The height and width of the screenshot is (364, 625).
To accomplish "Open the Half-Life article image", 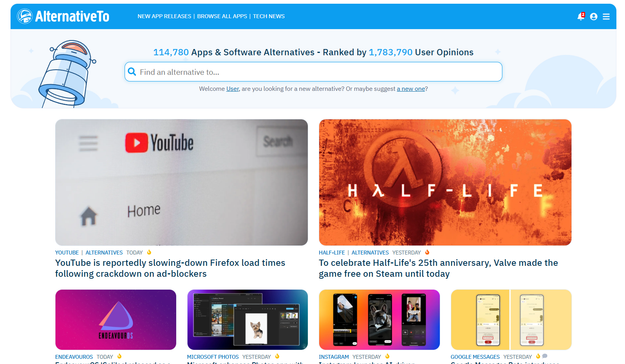I will click(445, 182).
